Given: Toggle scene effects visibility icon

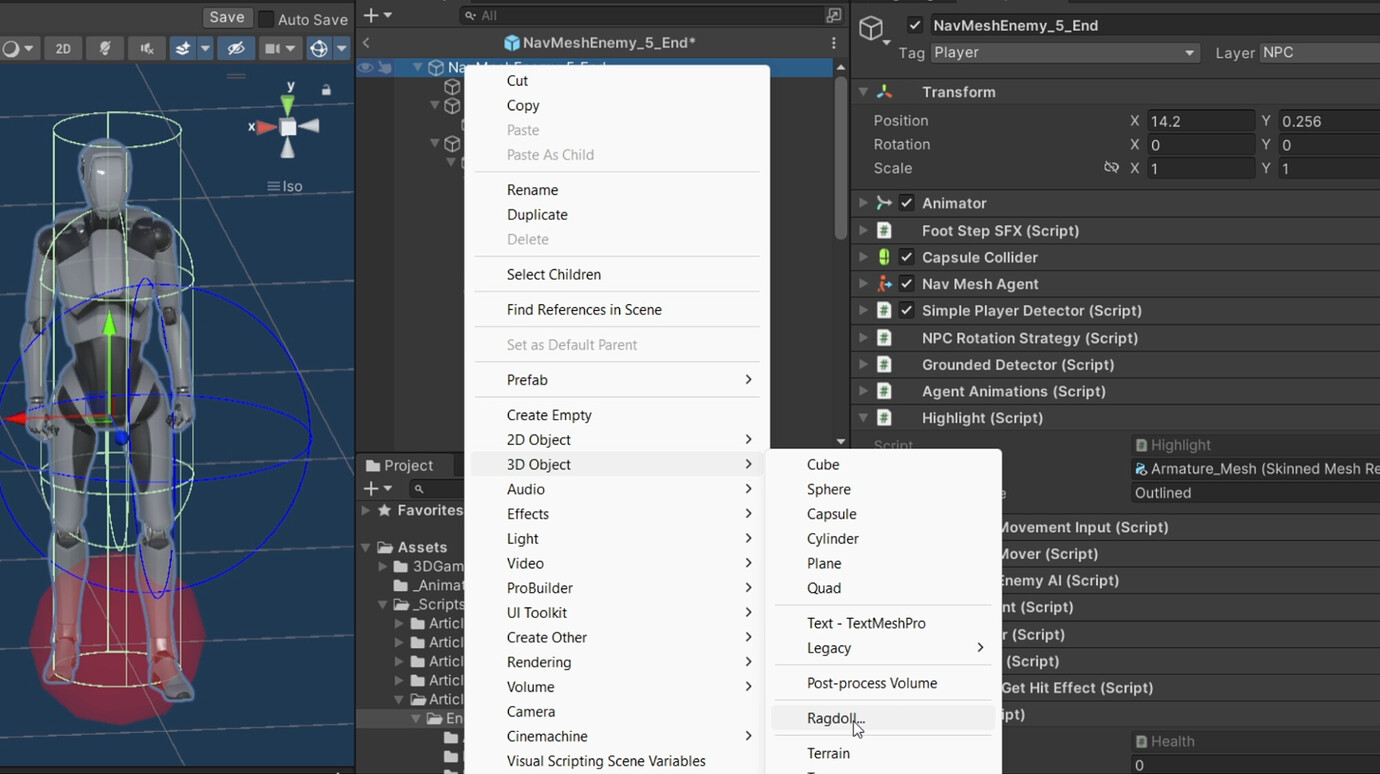Looking at the screenshot, I should coord(185,48).
